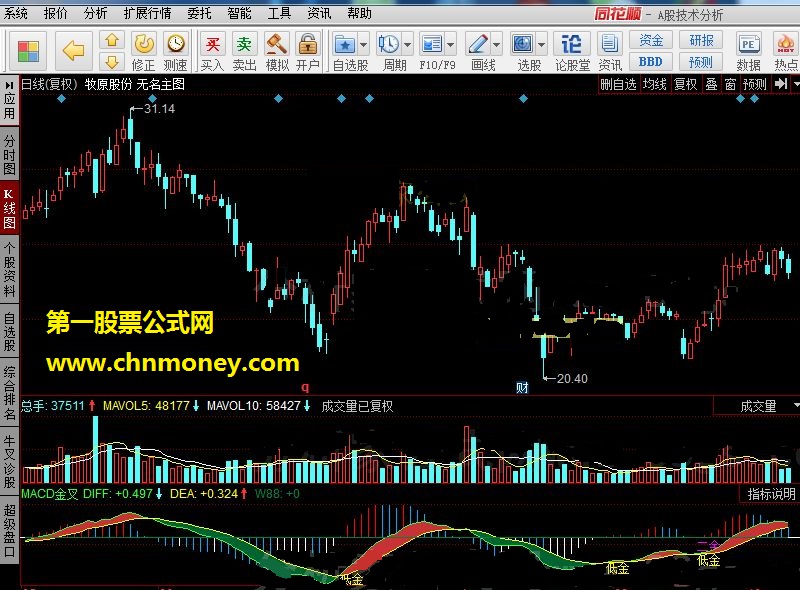Image resolution: width=800 pixels, height=590 pixels.
Task: Toggle 均线 moving averages display
Action: pyautogui.click(x=655, y=84)
